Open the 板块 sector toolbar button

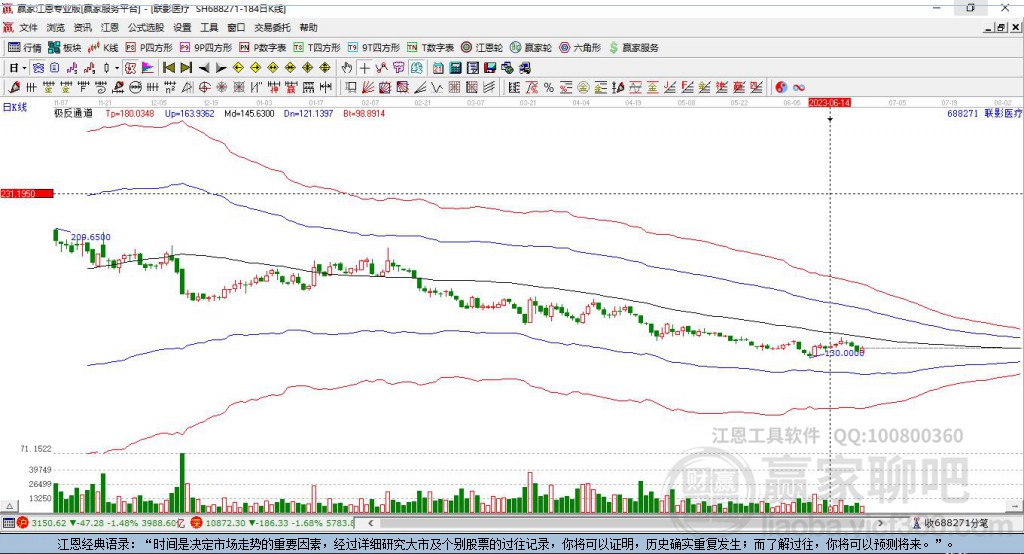[x=64, y=48]
